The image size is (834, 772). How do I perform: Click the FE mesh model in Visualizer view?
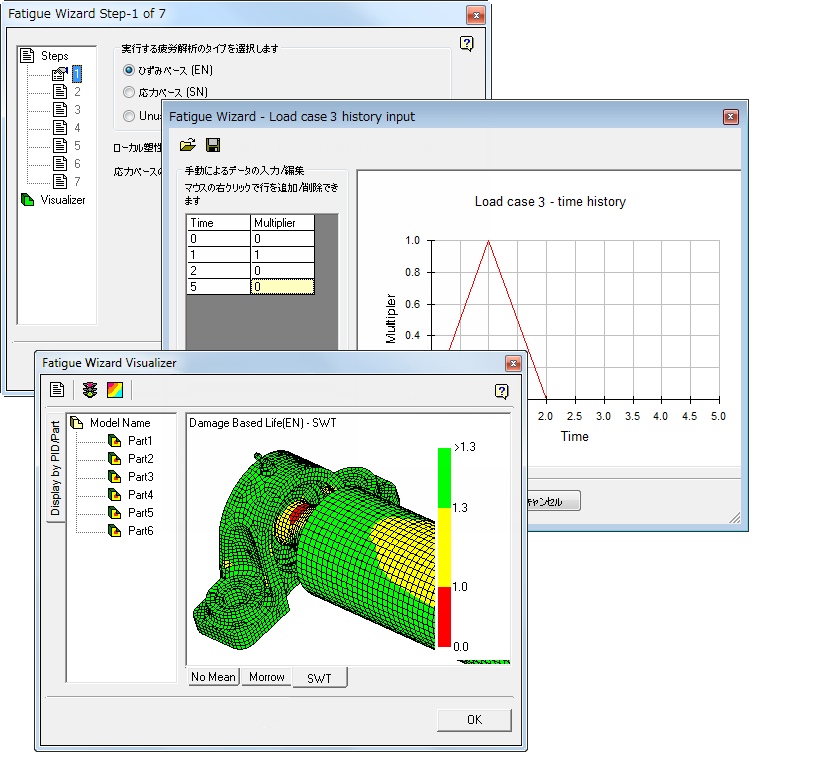[x=314, y=550]
